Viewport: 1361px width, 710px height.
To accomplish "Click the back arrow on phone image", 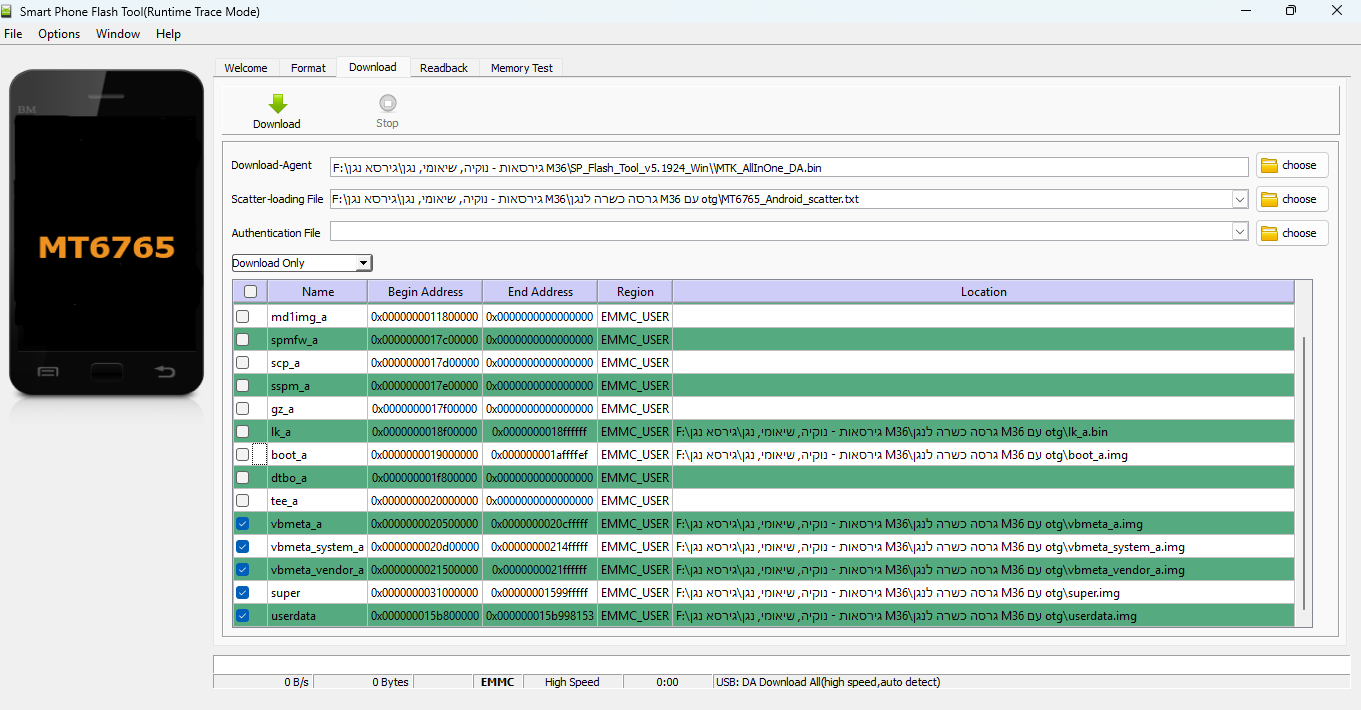I will click(164, 372).
